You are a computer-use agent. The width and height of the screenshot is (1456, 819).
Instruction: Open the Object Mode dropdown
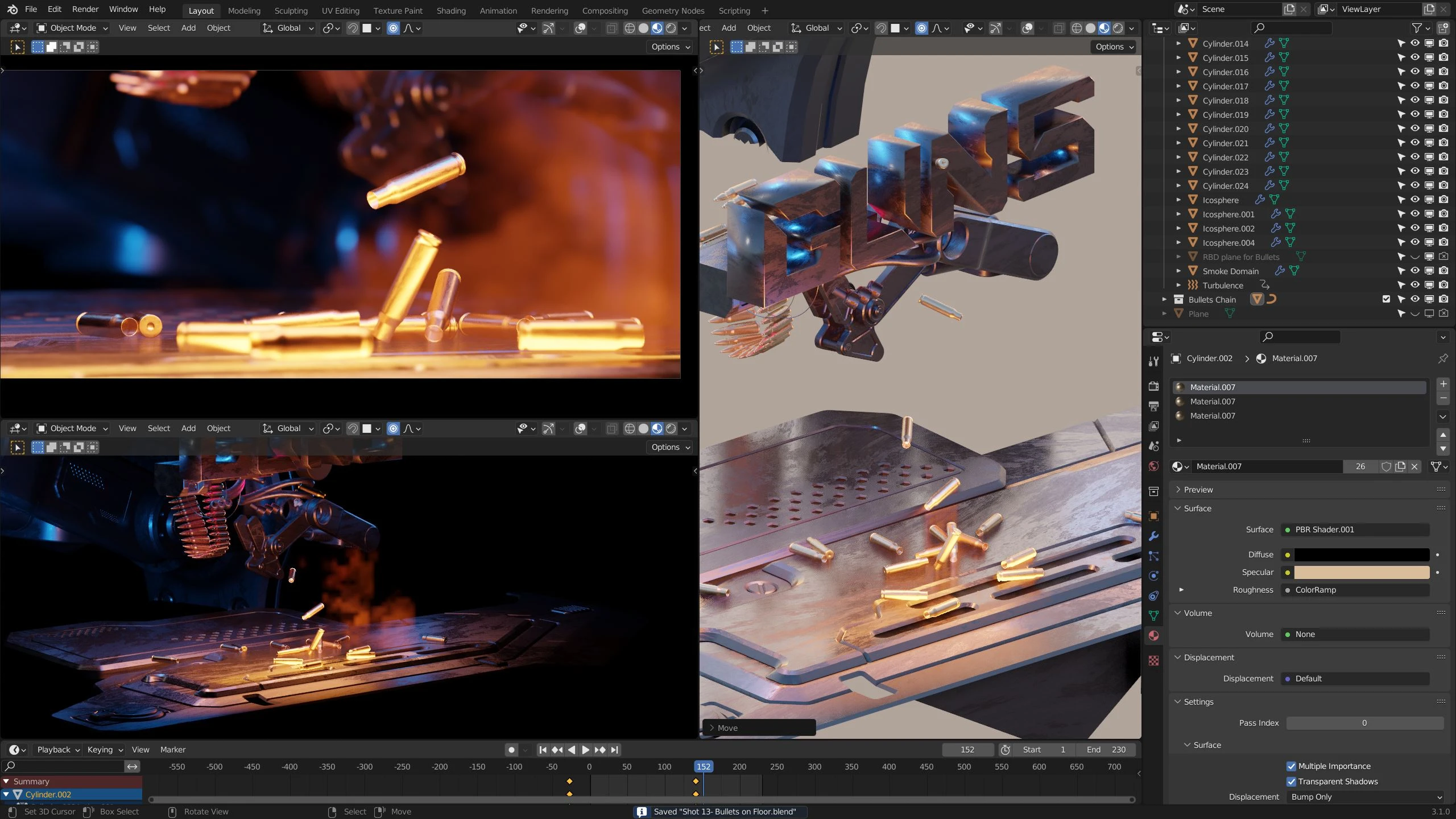[71, 28]
